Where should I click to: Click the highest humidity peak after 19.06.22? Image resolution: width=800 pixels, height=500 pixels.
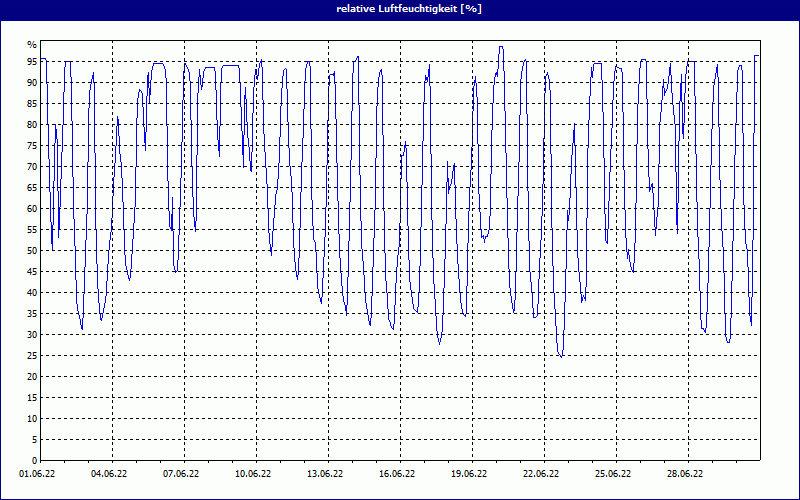(x=501, y=47)
